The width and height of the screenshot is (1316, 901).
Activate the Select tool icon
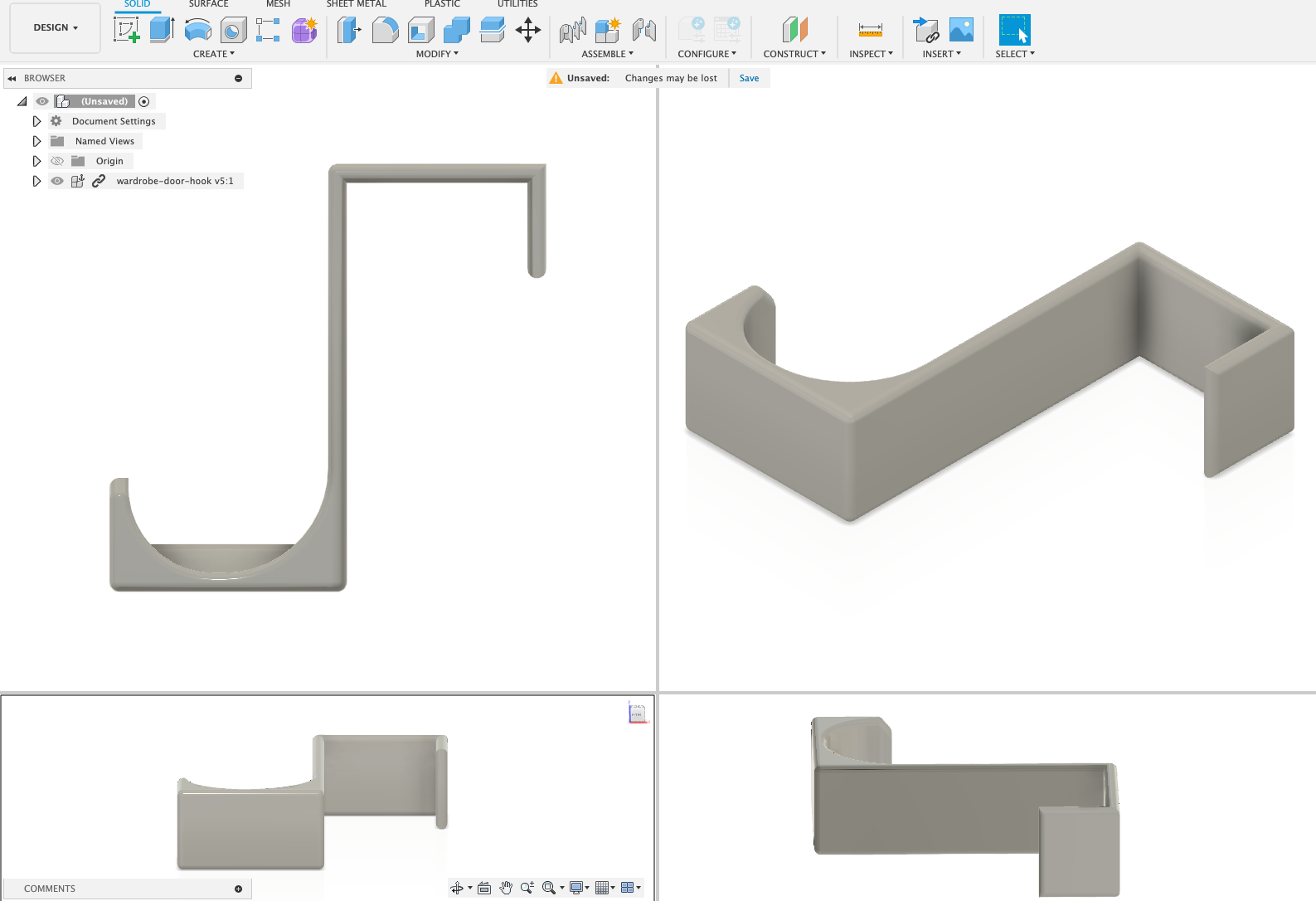tap(1014, 31)
